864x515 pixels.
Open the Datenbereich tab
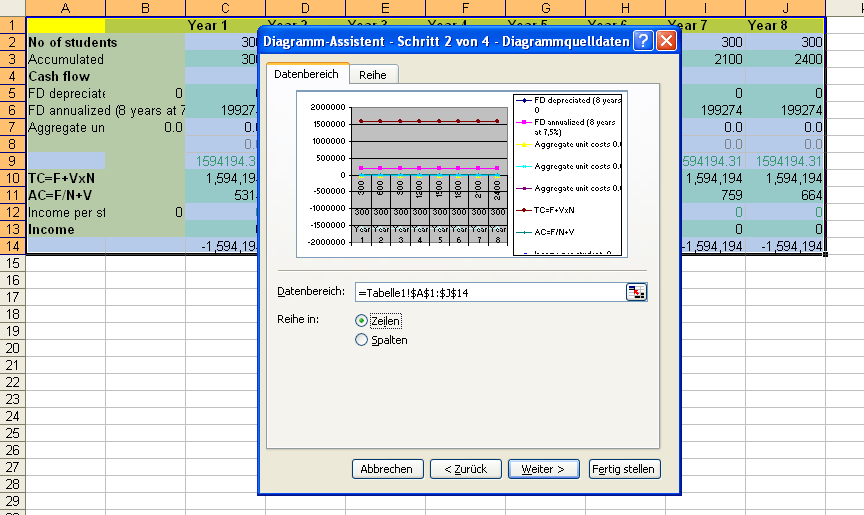306,74
